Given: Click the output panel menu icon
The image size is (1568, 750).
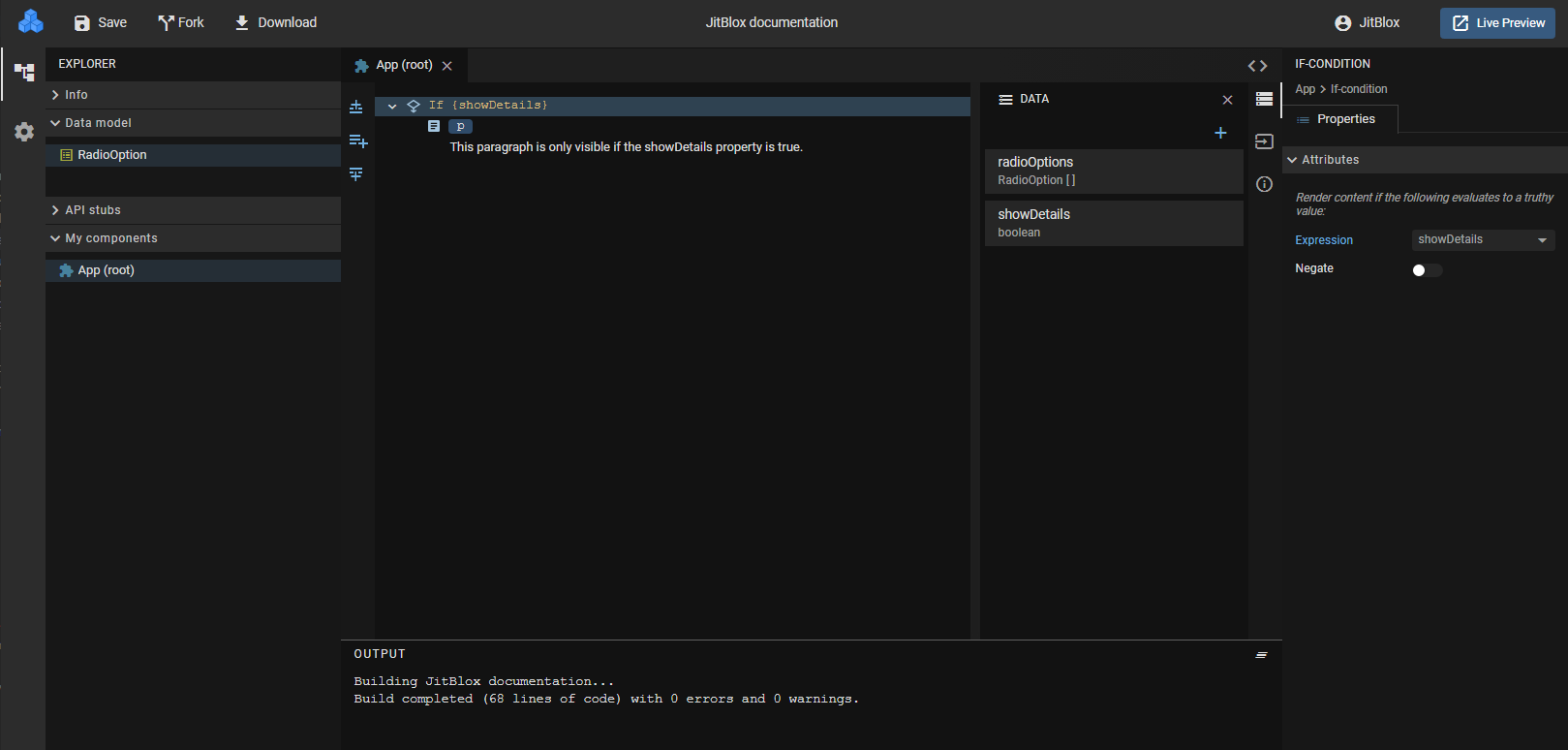Looking at the screenshot, I should [1261, 655].
